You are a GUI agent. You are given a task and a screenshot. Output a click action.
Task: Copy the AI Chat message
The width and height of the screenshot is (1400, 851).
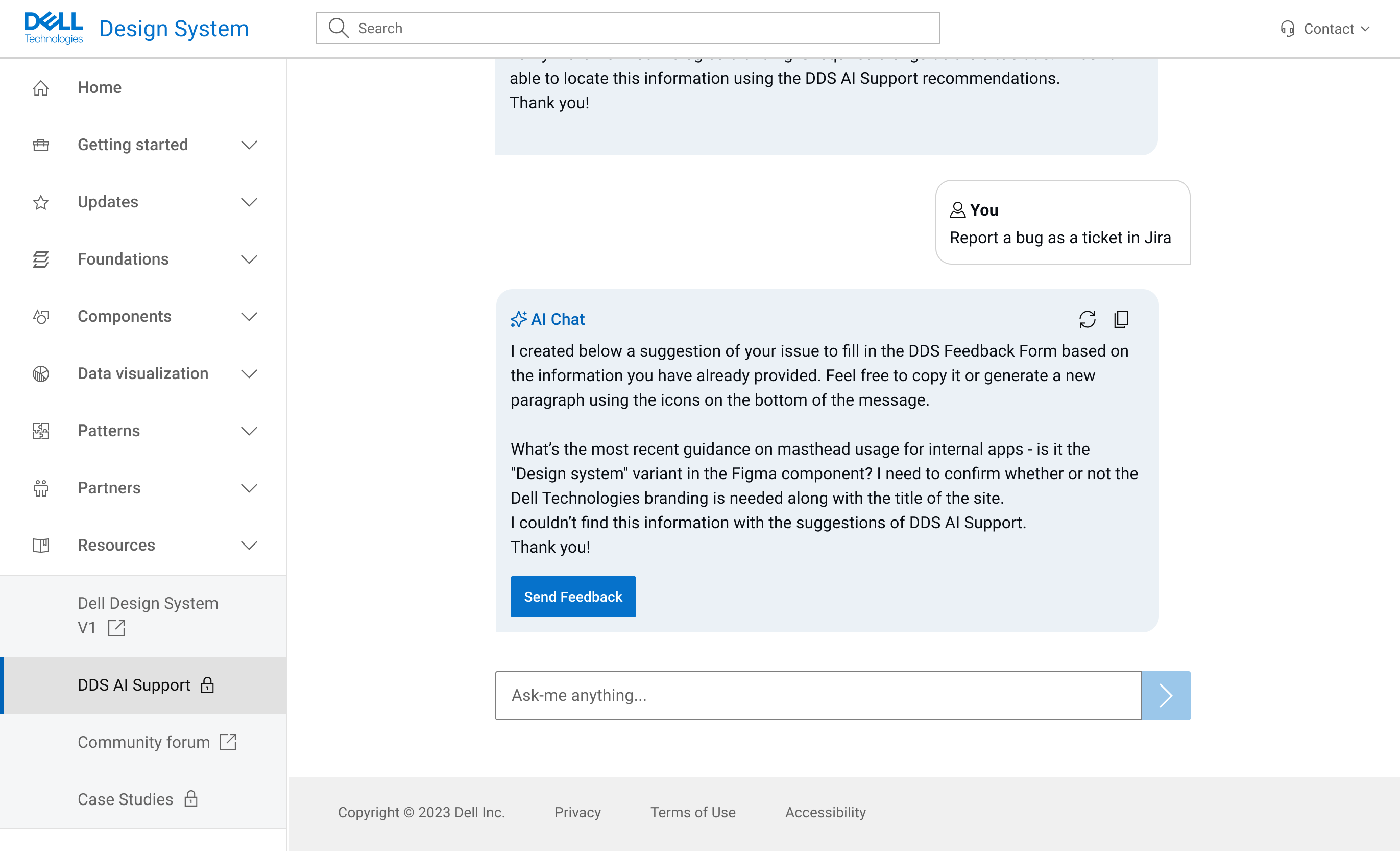1121,319
